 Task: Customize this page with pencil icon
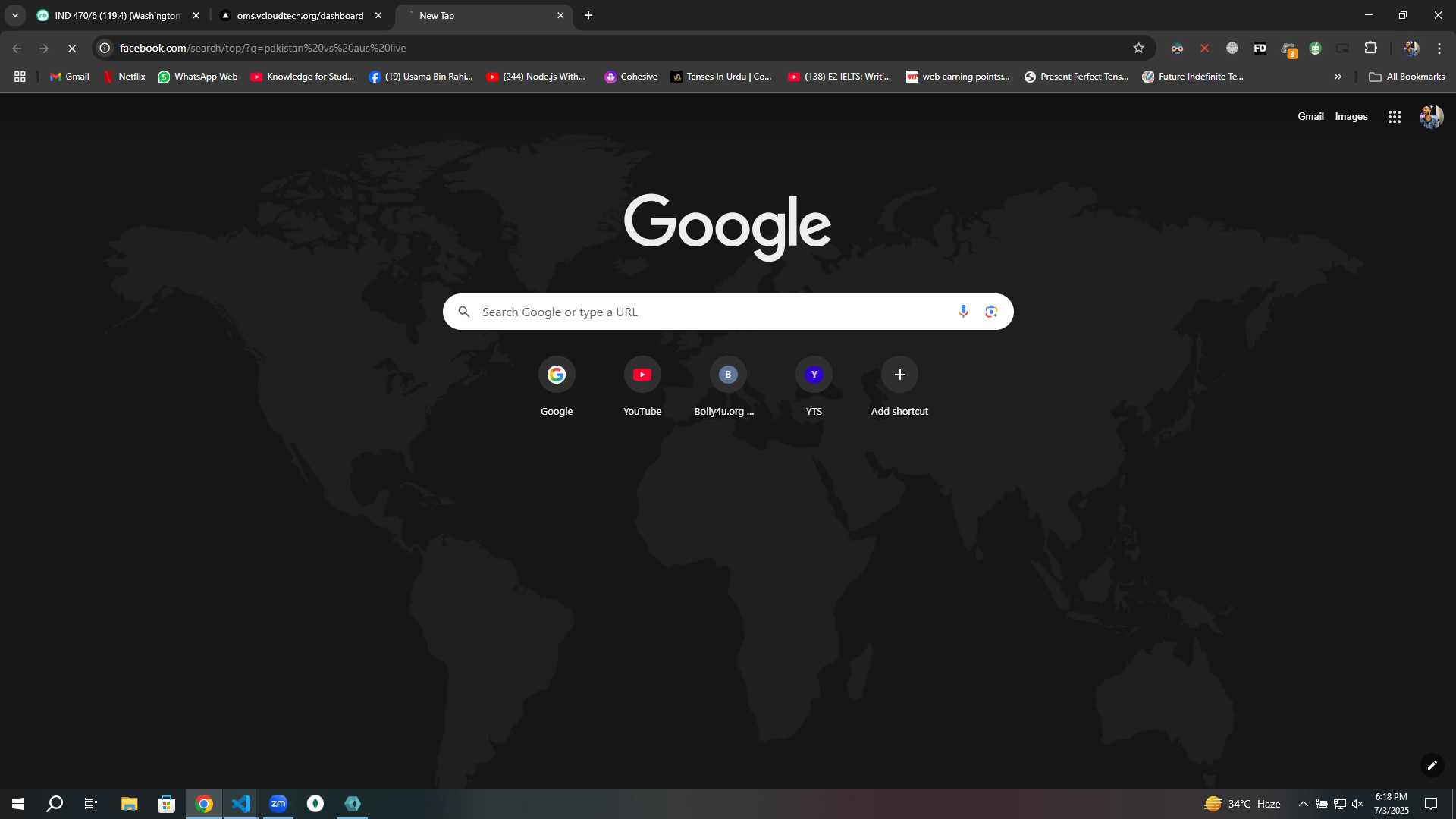click(1432, 765)
